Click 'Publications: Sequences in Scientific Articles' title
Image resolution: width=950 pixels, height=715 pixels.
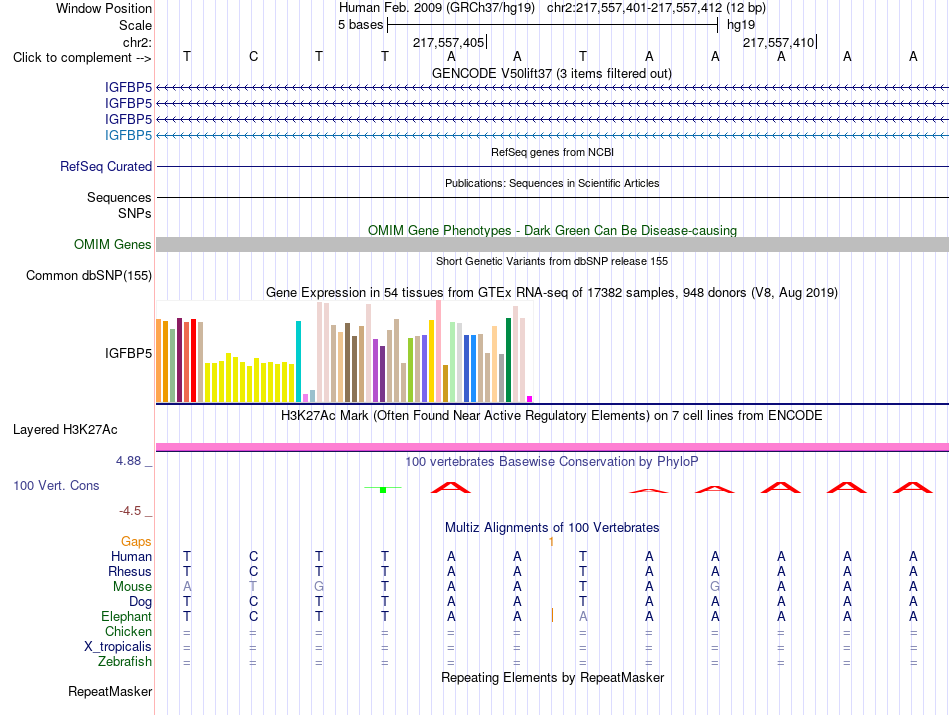tap(552, 183)
